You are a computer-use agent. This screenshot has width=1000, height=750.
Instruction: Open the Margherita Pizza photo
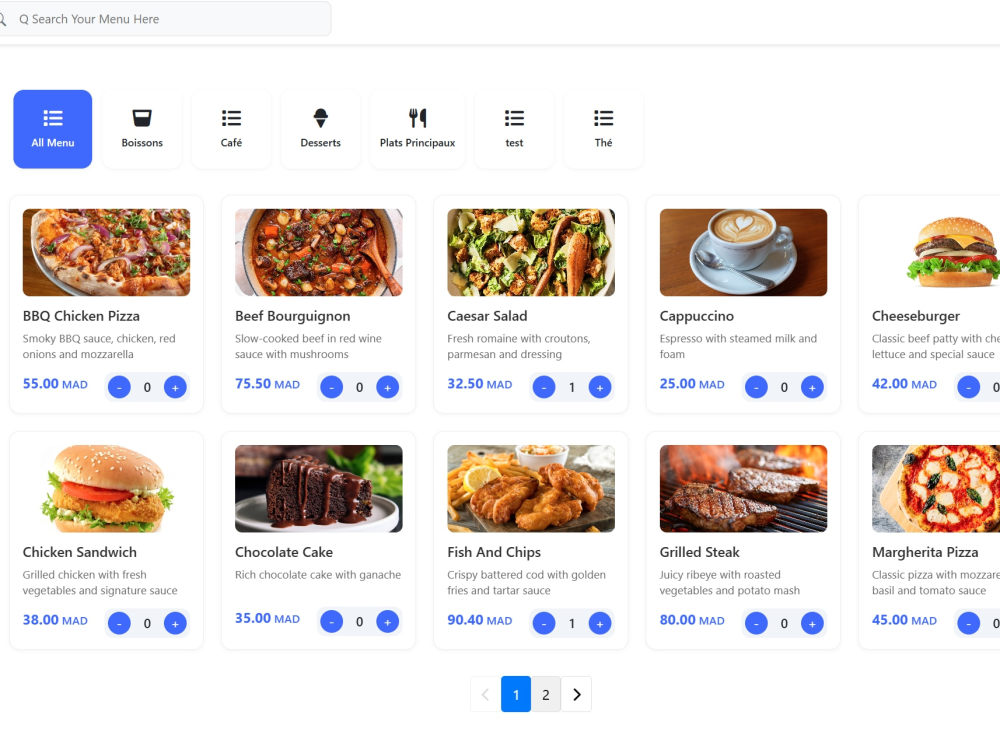pyautogui.click(x=936, y=489)
